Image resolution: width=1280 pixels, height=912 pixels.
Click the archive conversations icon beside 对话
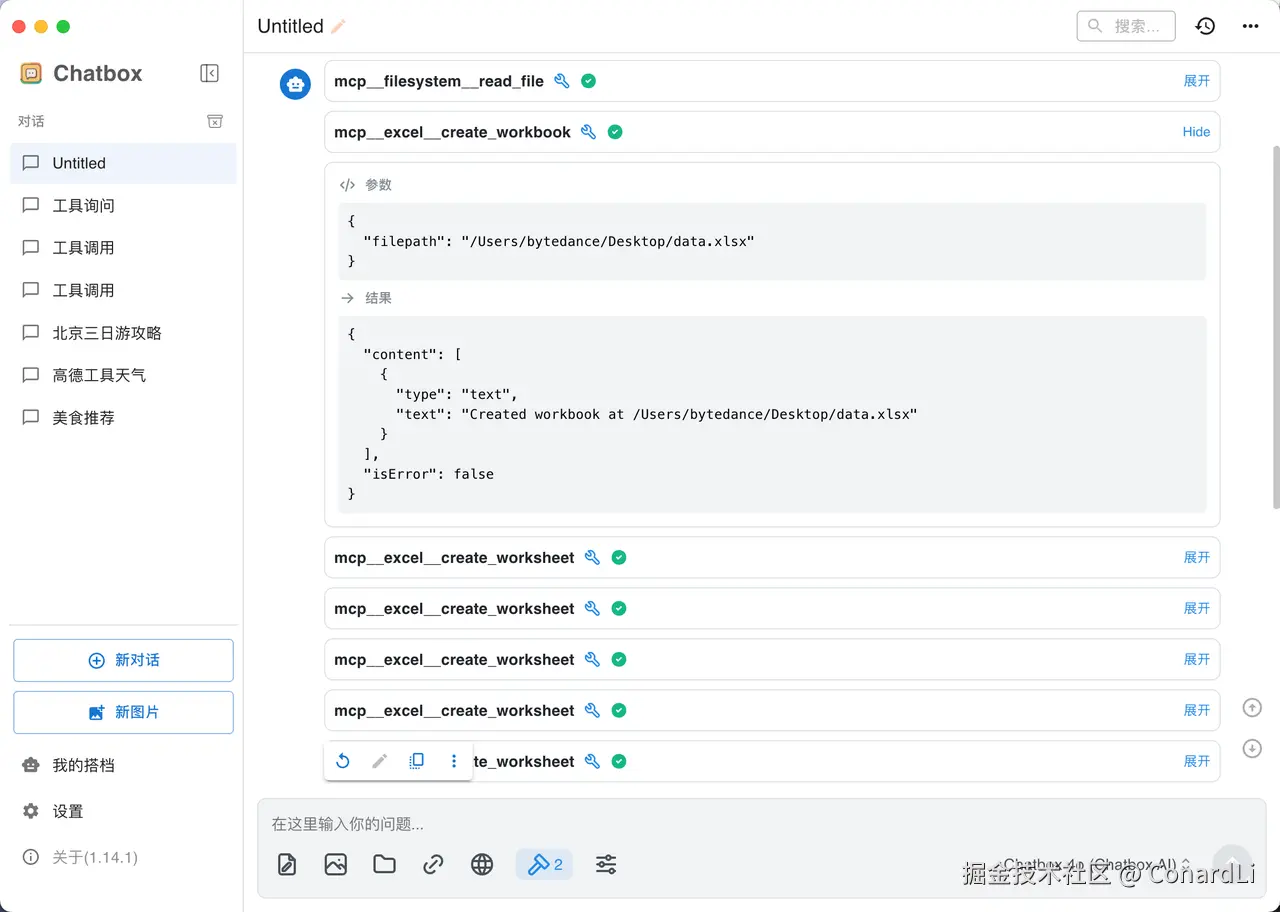pyautogui.click(x=215, y=121)
